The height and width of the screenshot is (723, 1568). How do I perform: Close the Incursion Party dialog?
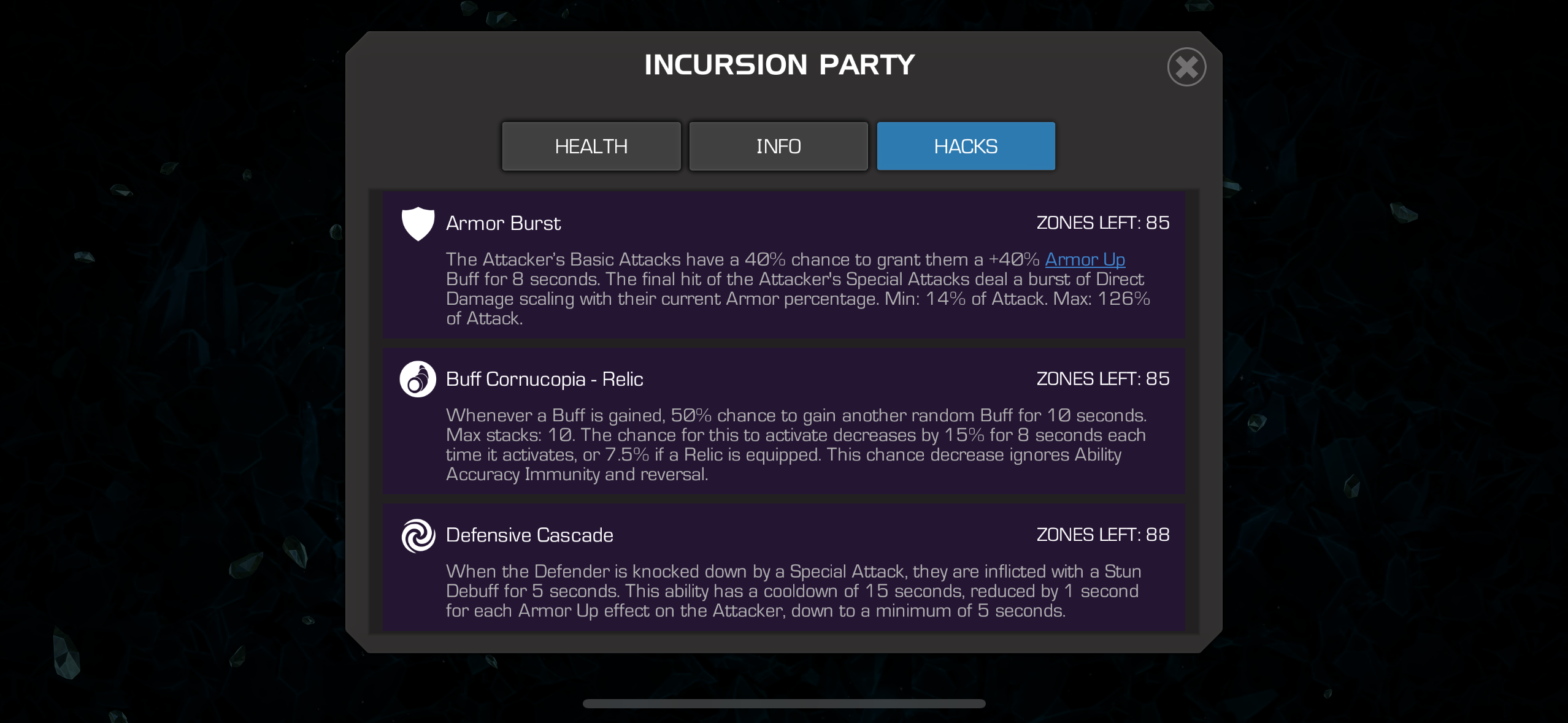tap(1186, 67)
